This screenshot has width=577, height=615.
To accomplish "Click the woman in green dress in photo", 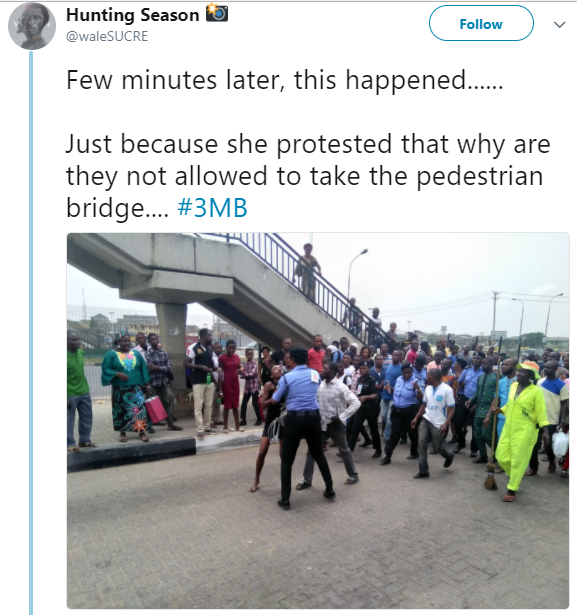I will [x=126, y=387].
